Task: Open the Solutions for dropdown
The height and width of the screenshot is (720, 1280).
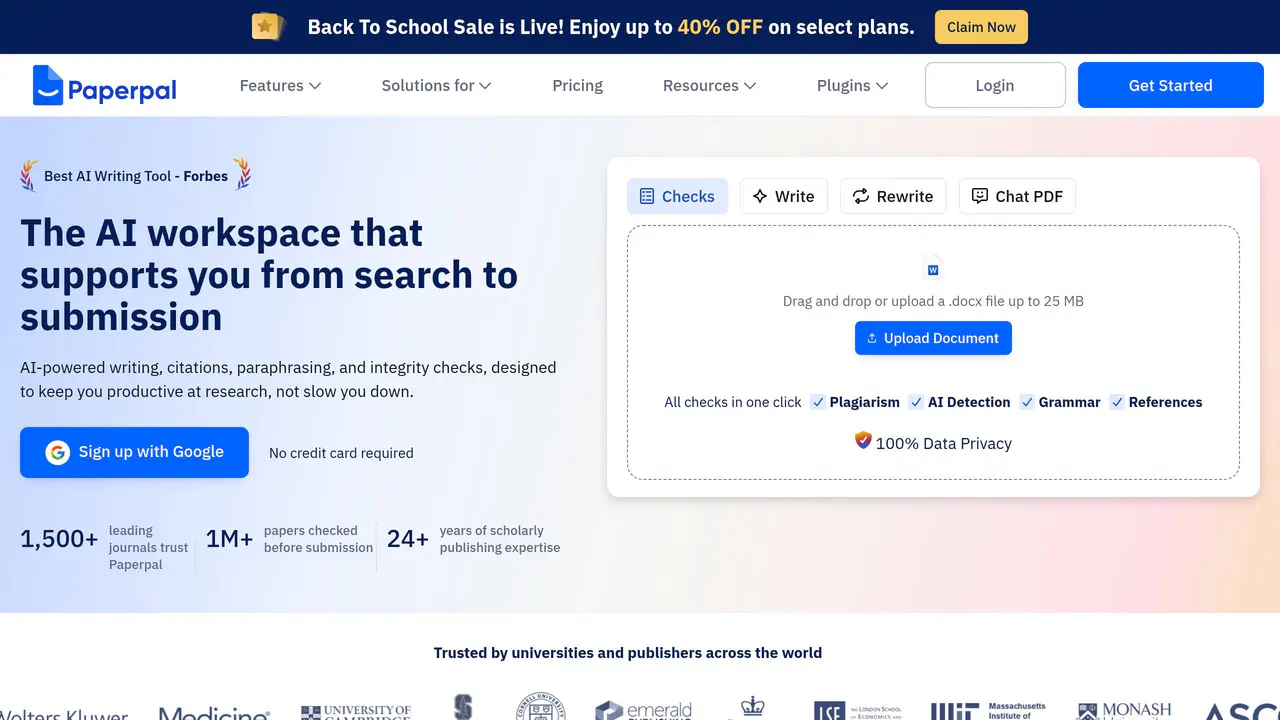Action: tap(436, 86)
